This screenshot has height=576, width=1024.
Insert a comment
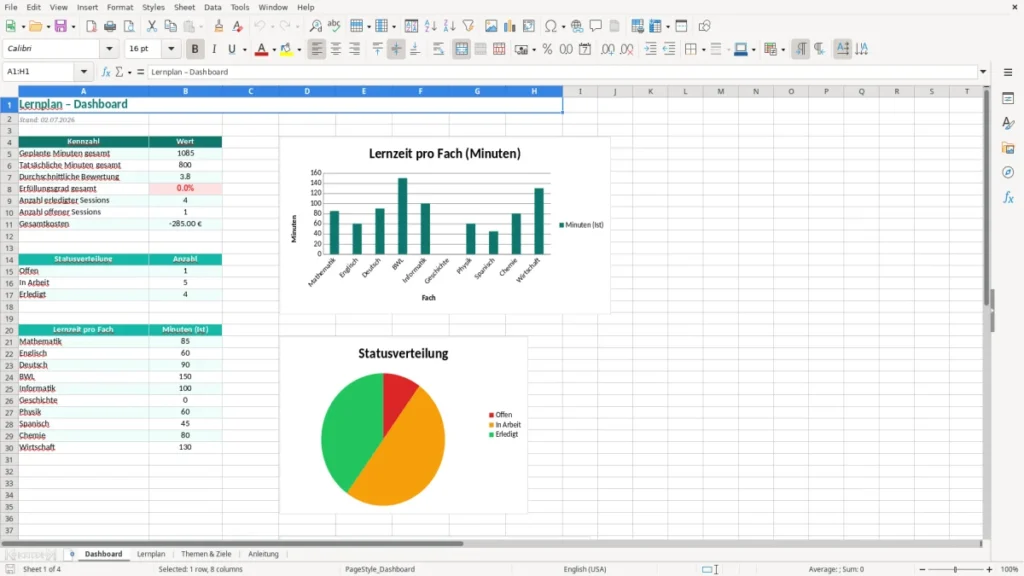[x=596, y=26]
